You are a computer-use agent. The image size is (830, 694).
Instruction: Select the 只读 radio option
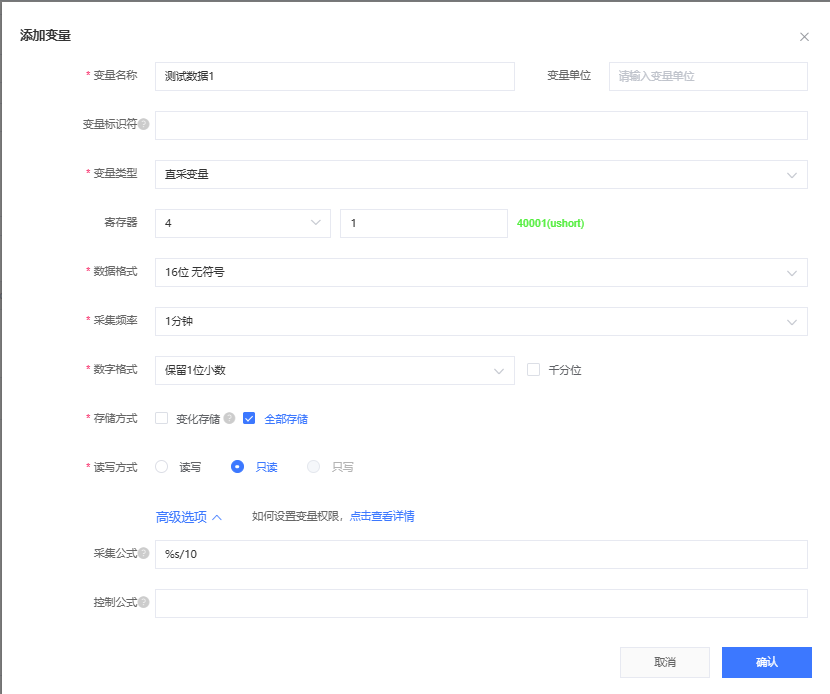point(237,467)
